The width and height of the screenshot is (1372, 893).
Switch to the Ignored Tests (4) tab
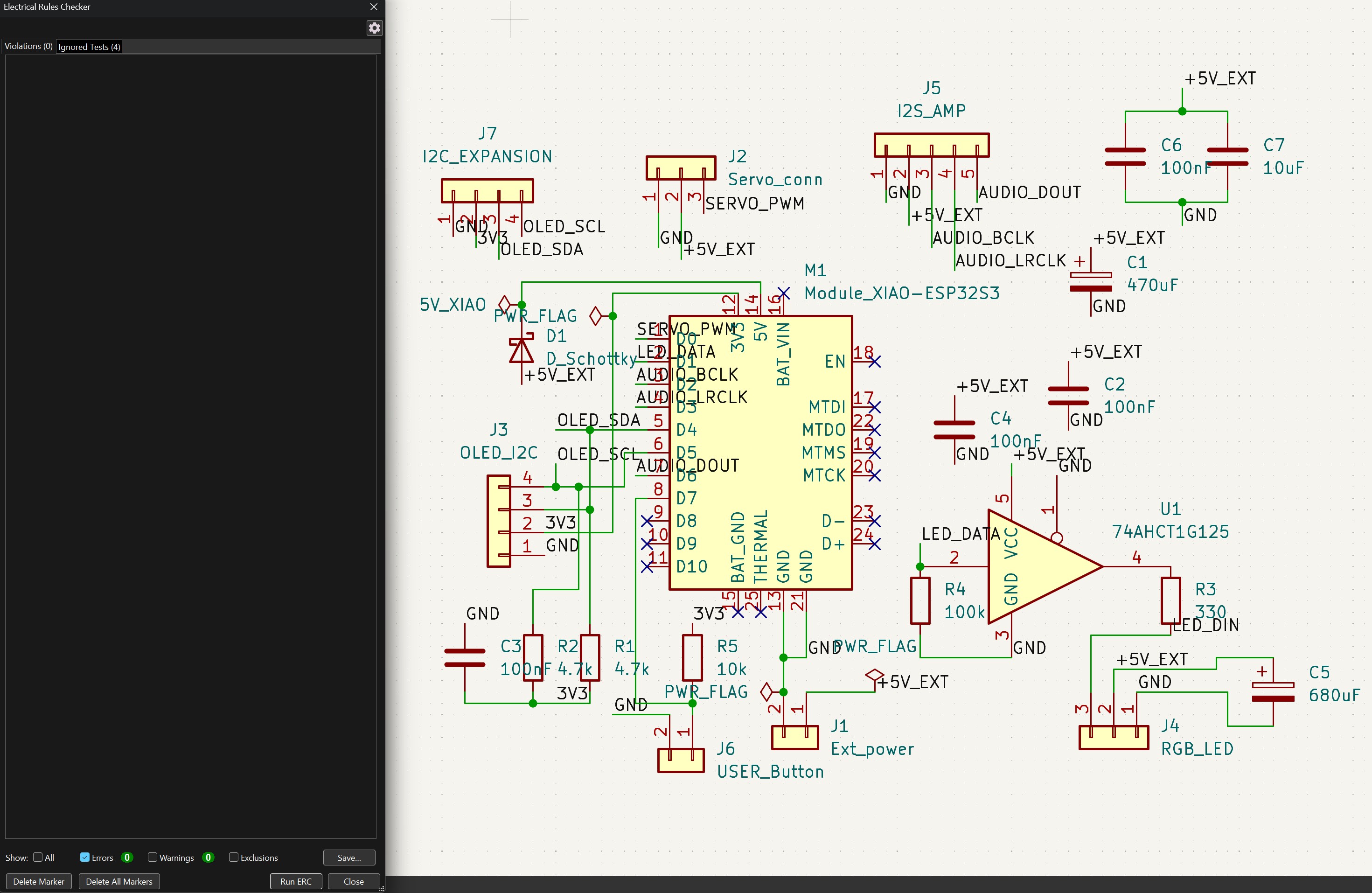(x=90, y=47)
